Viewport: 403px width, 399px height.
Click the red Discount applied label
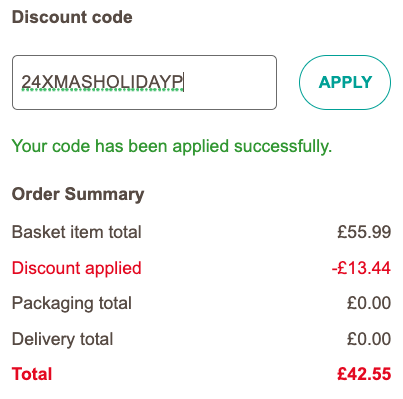click(77, 268)
